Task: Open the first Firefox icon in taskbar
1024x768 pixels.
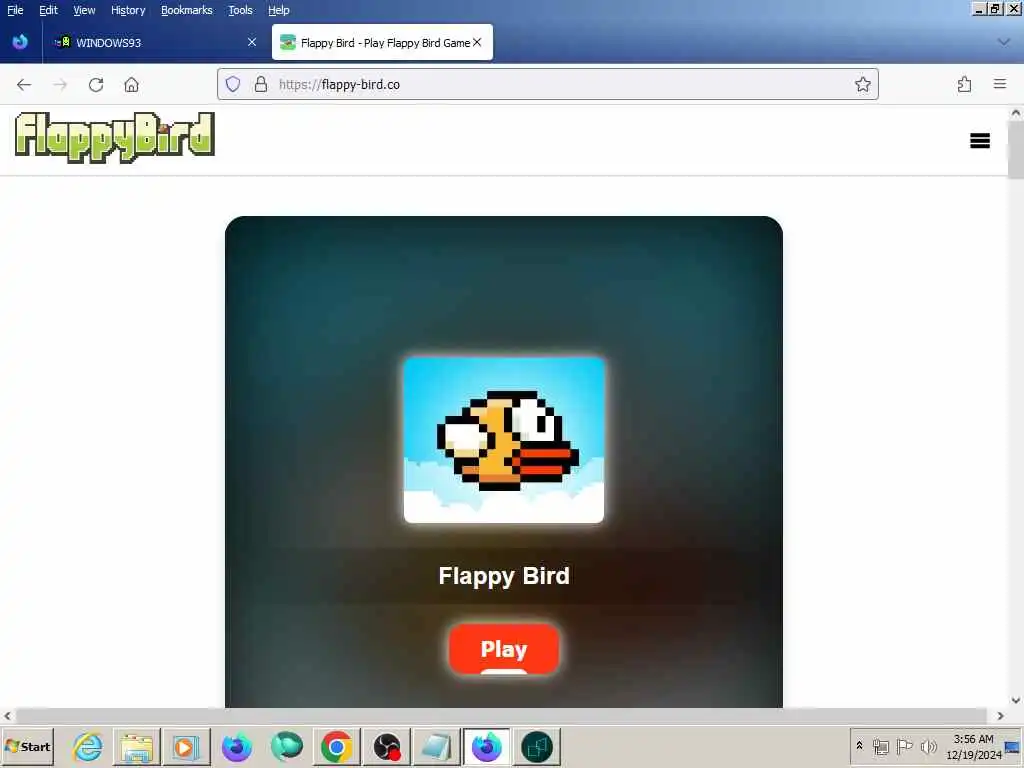Action: click(x=236, y=746)
